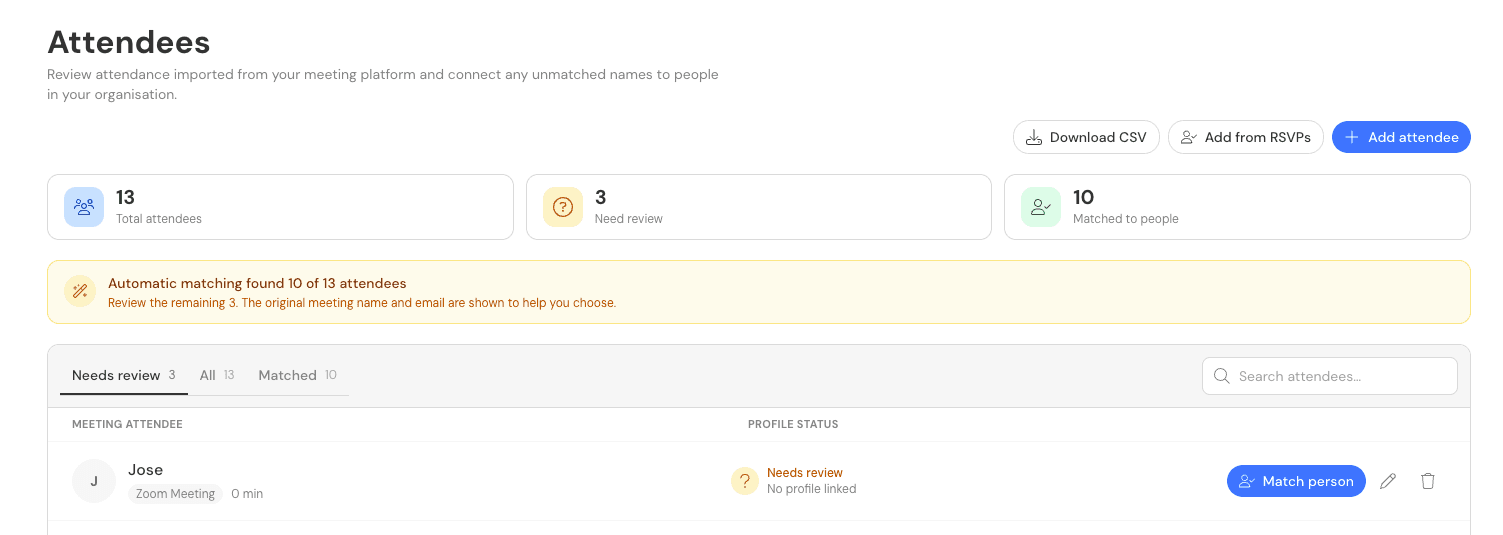Click the blue Add attendee button
The image size is (1503, 535).
pyautogui.click(x=1401, y=137)
